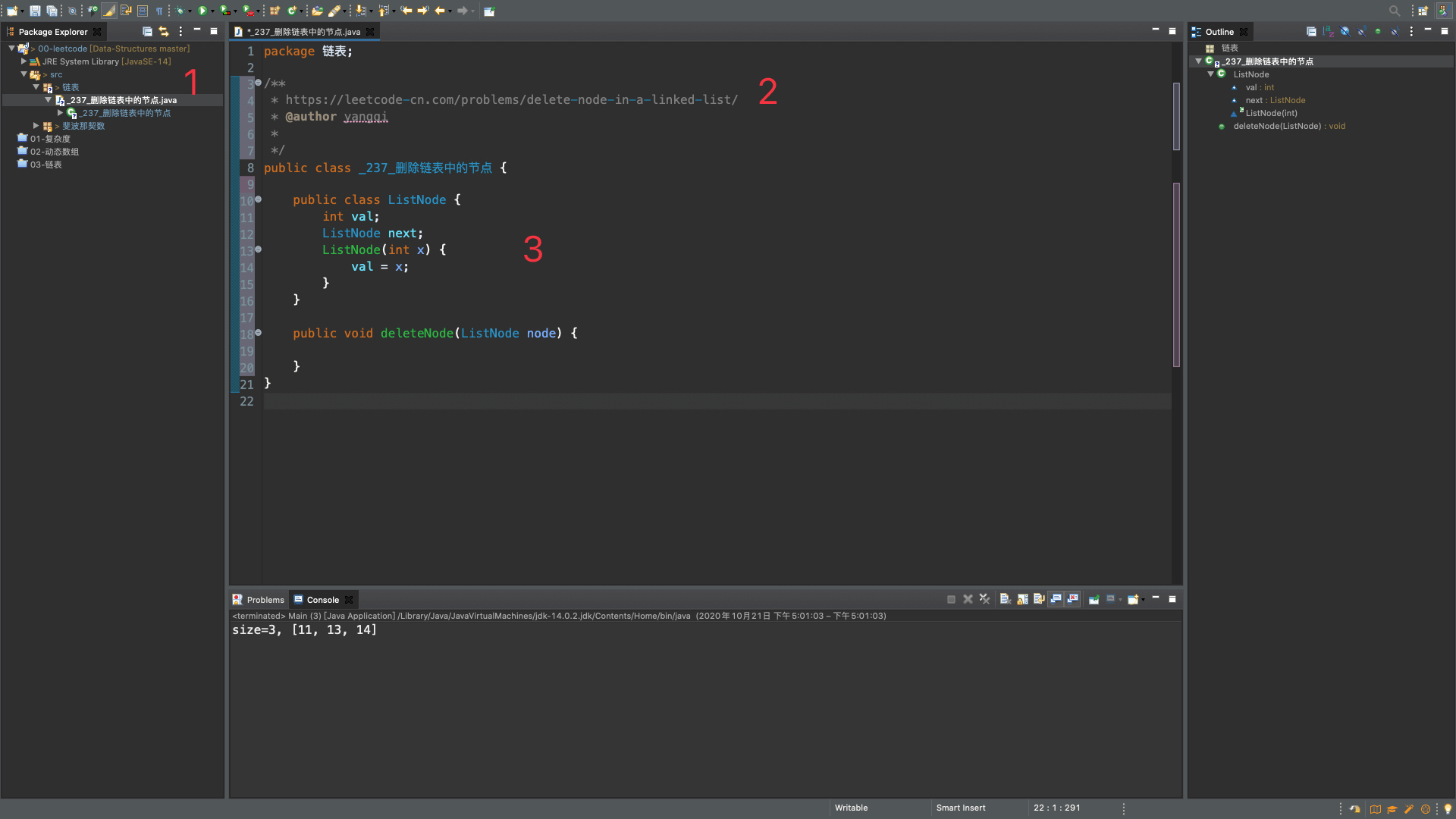Image resolution: width=1456 pixels, height=819 pixels.
Task: Toggle Block Selection mode
Action: (x=143, y=11)
